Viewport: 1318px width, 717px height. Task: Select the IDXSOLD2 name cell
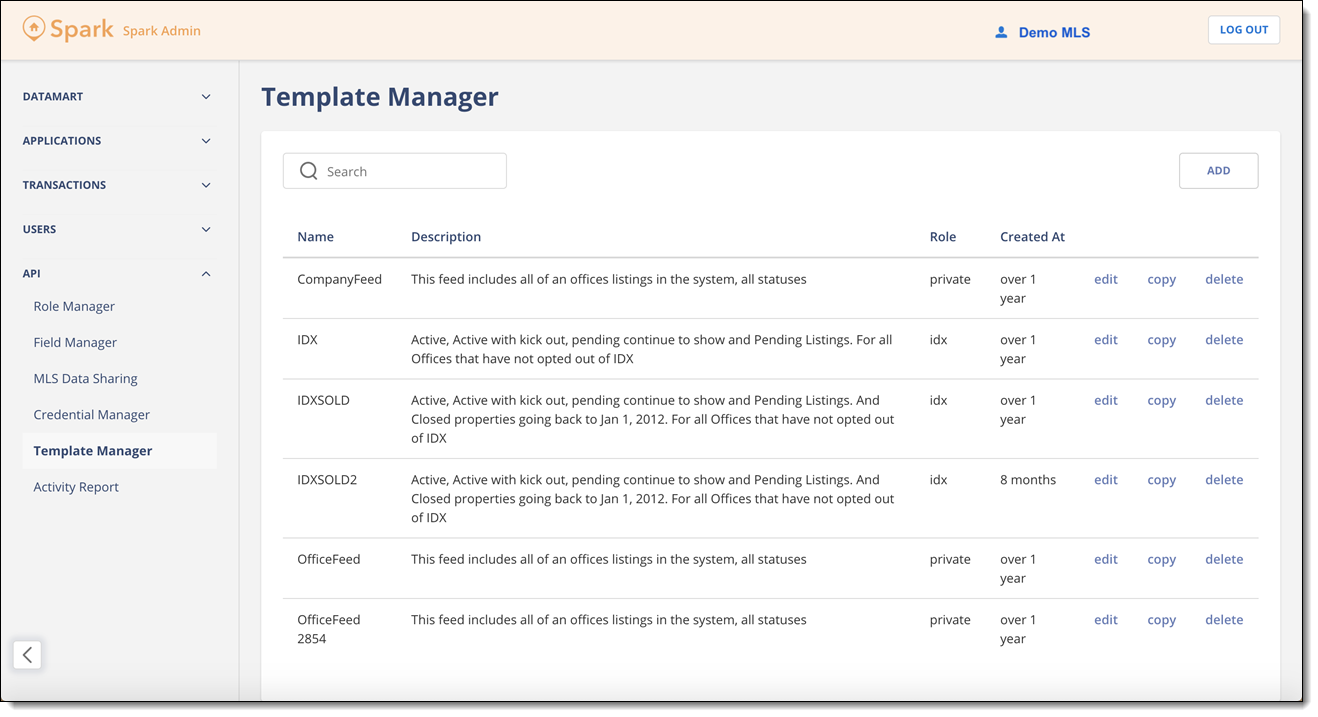(x=327, y=480)
